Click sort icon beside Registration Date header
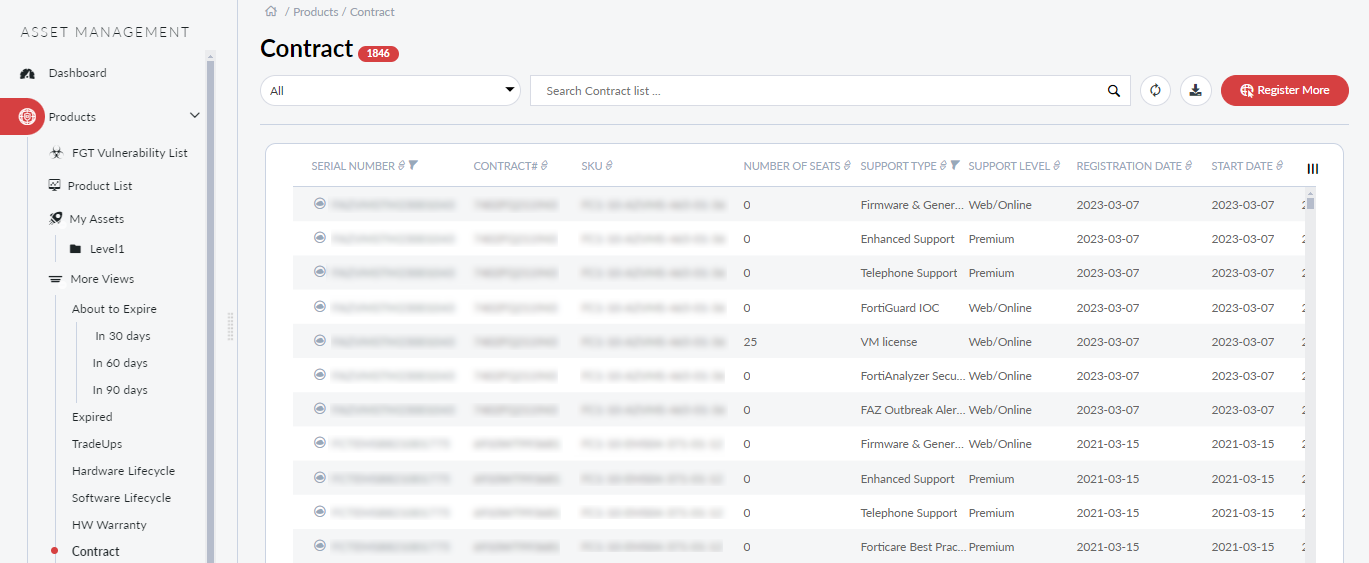 pyautogui.click(x=1190, y=166)
